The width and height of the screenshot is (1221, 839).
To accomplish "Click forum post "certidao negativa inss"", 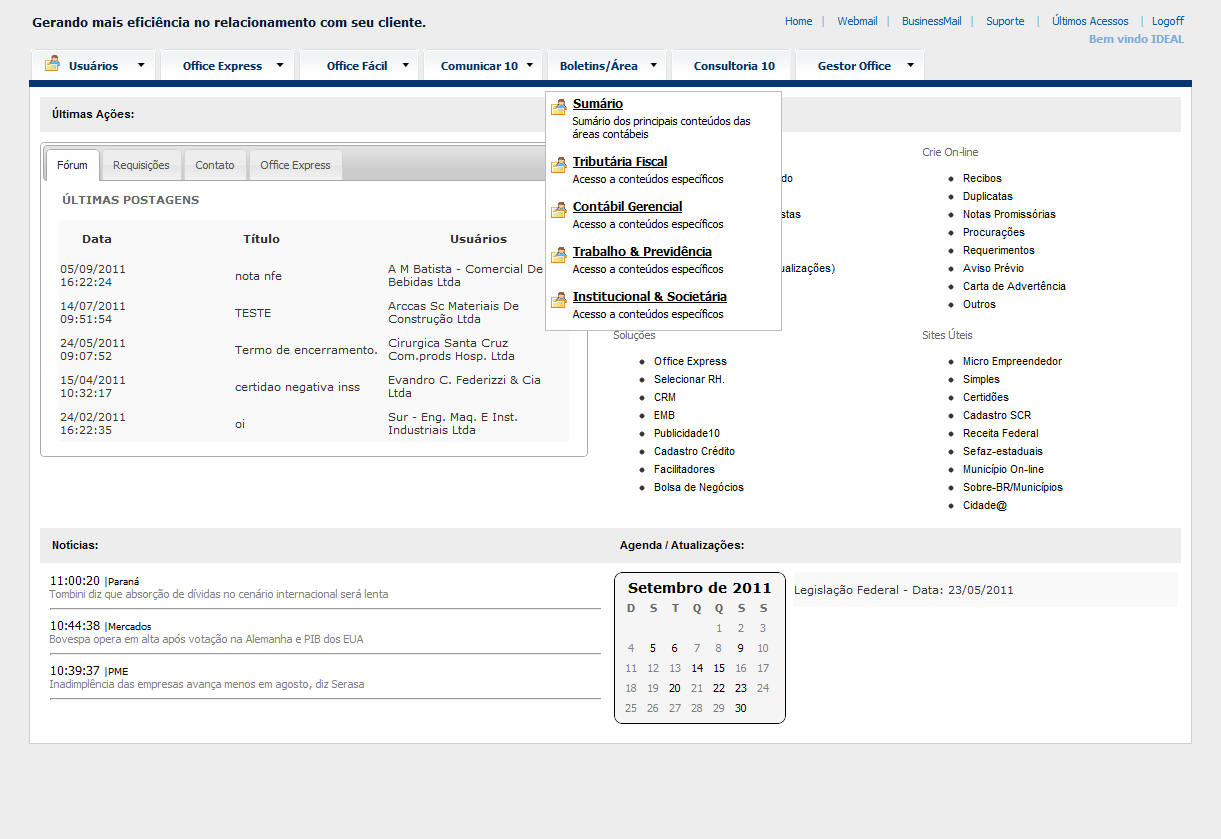I will coord(297,387).
